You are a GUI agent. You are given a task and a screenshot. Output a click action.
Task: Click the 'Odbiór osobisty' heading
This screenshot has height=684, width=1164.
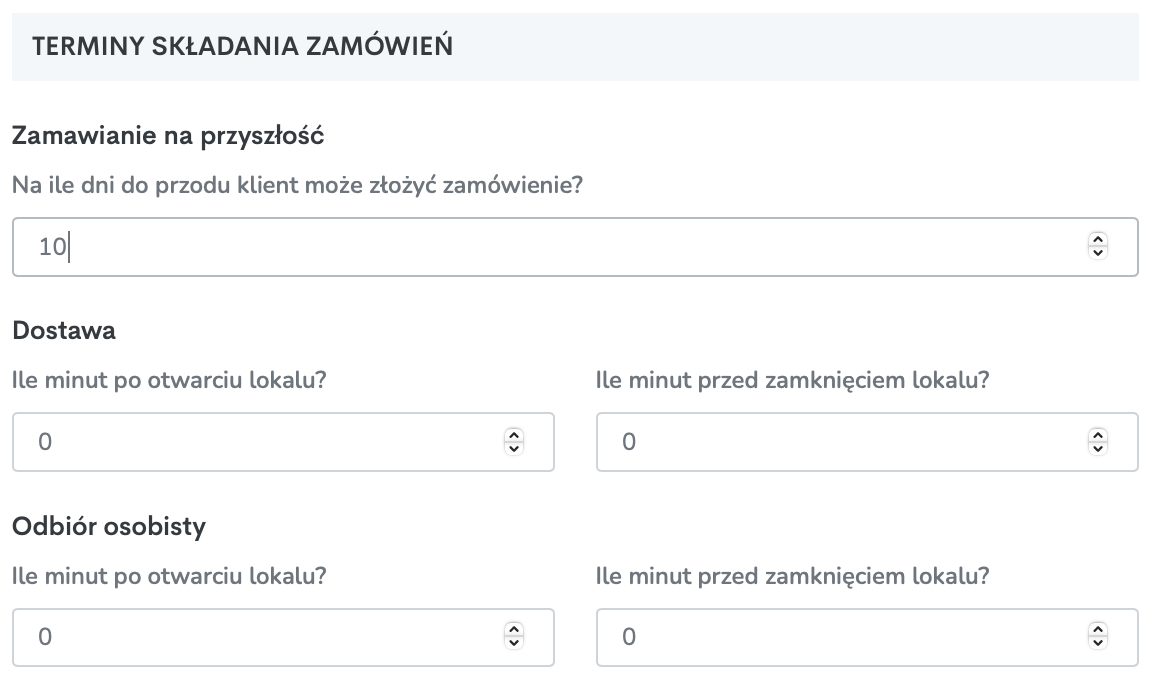point(109,527)
